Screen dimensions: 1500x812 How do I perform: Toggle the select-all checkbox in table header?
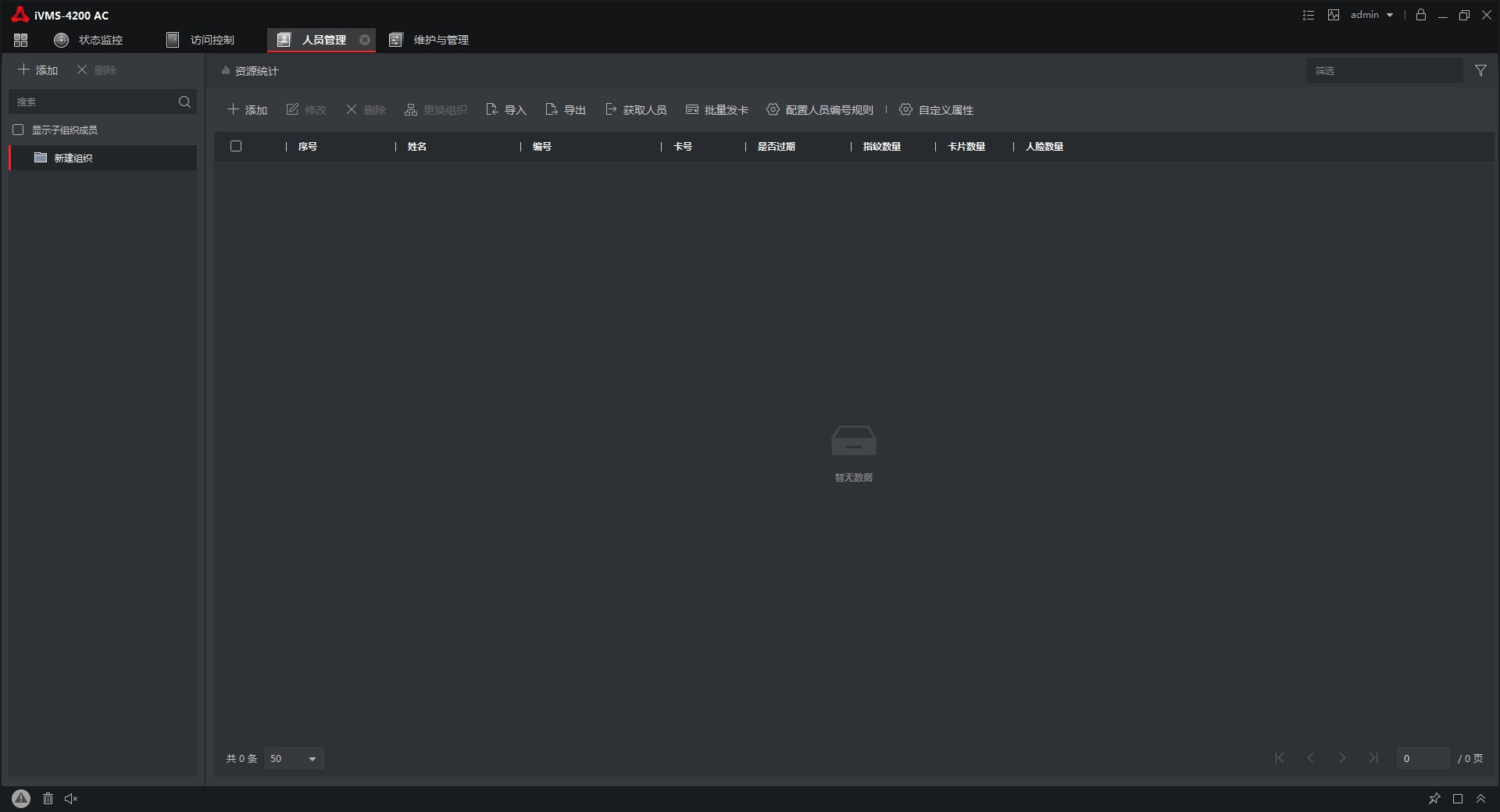[x=236, y=146]
